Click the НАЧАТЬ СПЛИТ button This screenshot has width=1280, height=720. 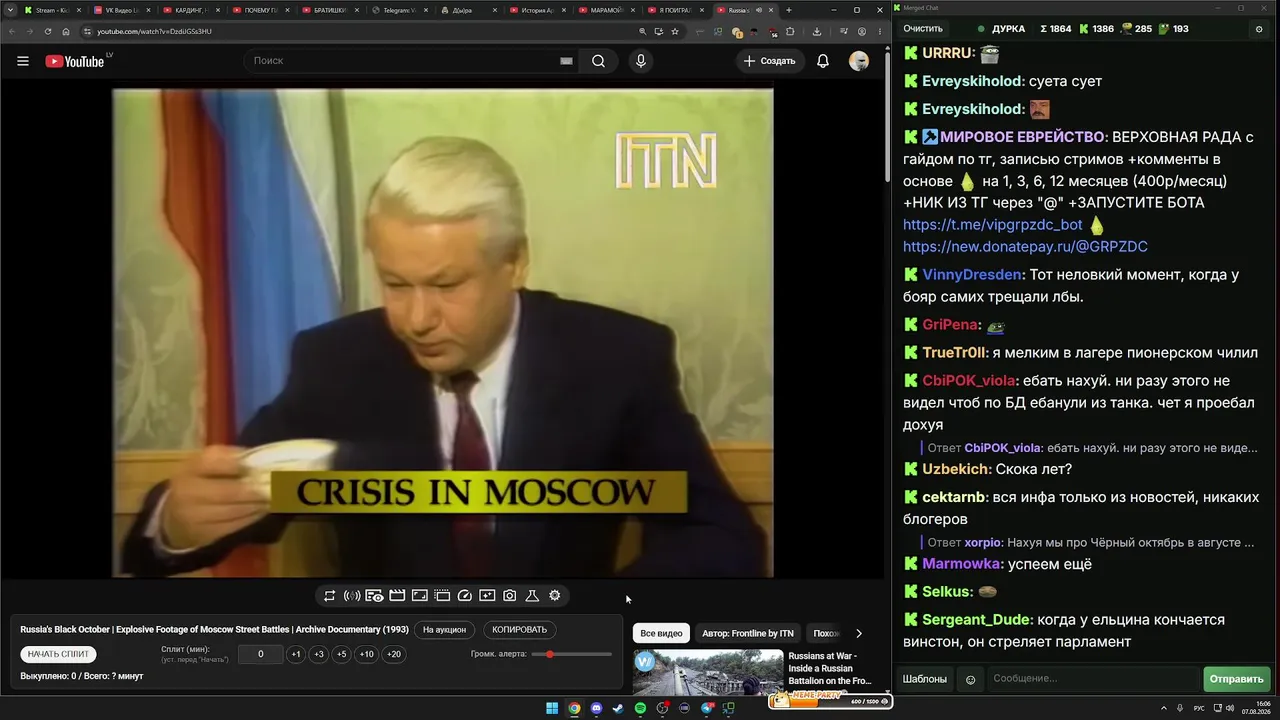point(58,654)
